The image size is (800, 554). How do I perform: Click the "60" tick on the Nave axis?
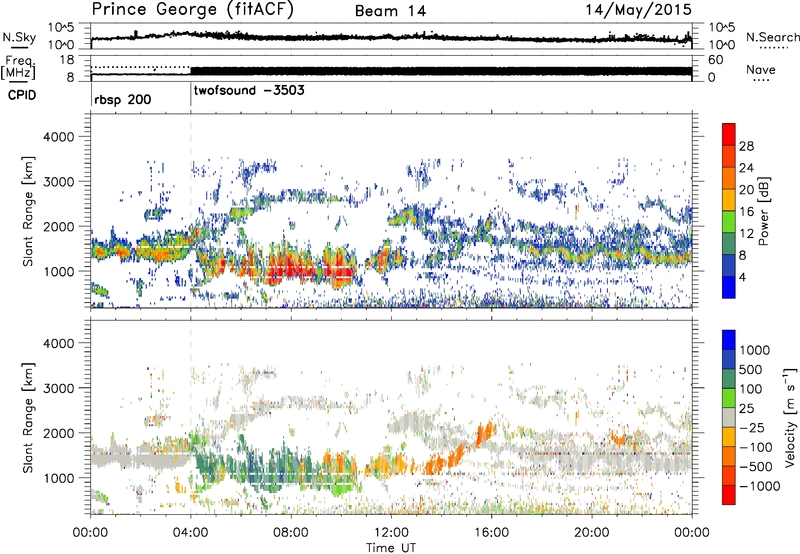(715, 60)
